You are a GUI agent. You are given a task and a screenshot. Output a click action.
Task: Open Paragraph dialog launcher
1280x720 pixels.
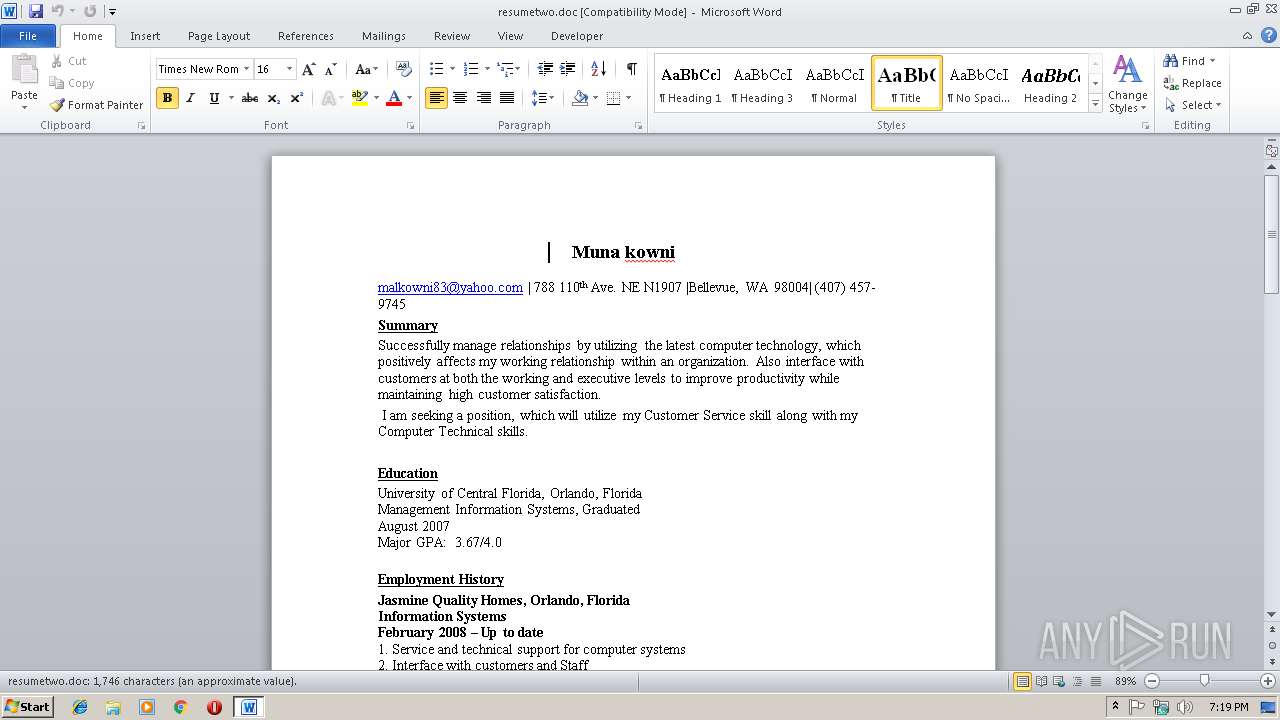[x=639, y=126]
